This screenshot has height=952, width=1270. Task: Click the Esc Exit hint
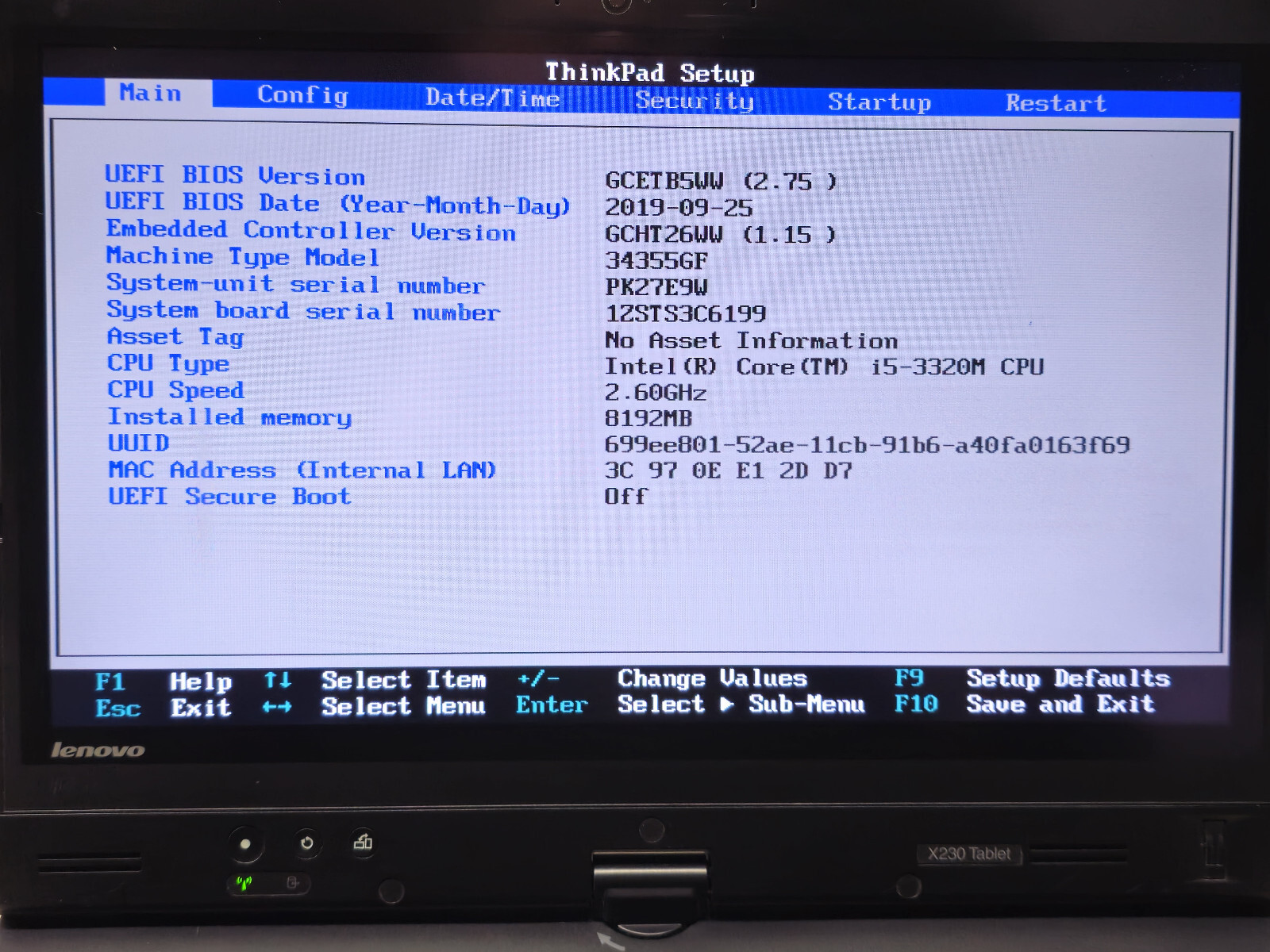tap(164, 708)
